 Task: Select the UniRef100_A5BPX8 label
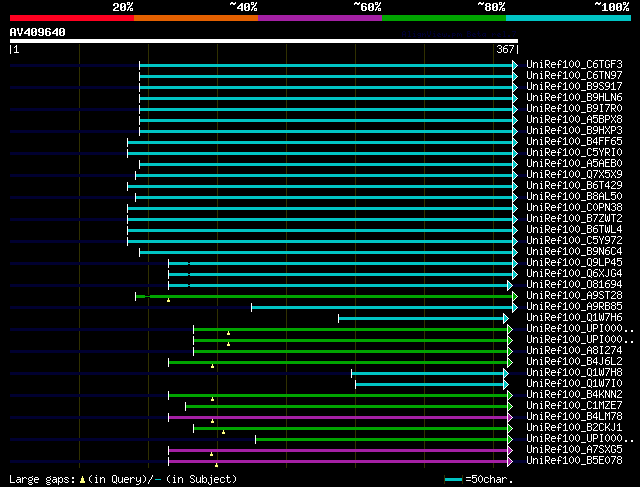(574, 120)
